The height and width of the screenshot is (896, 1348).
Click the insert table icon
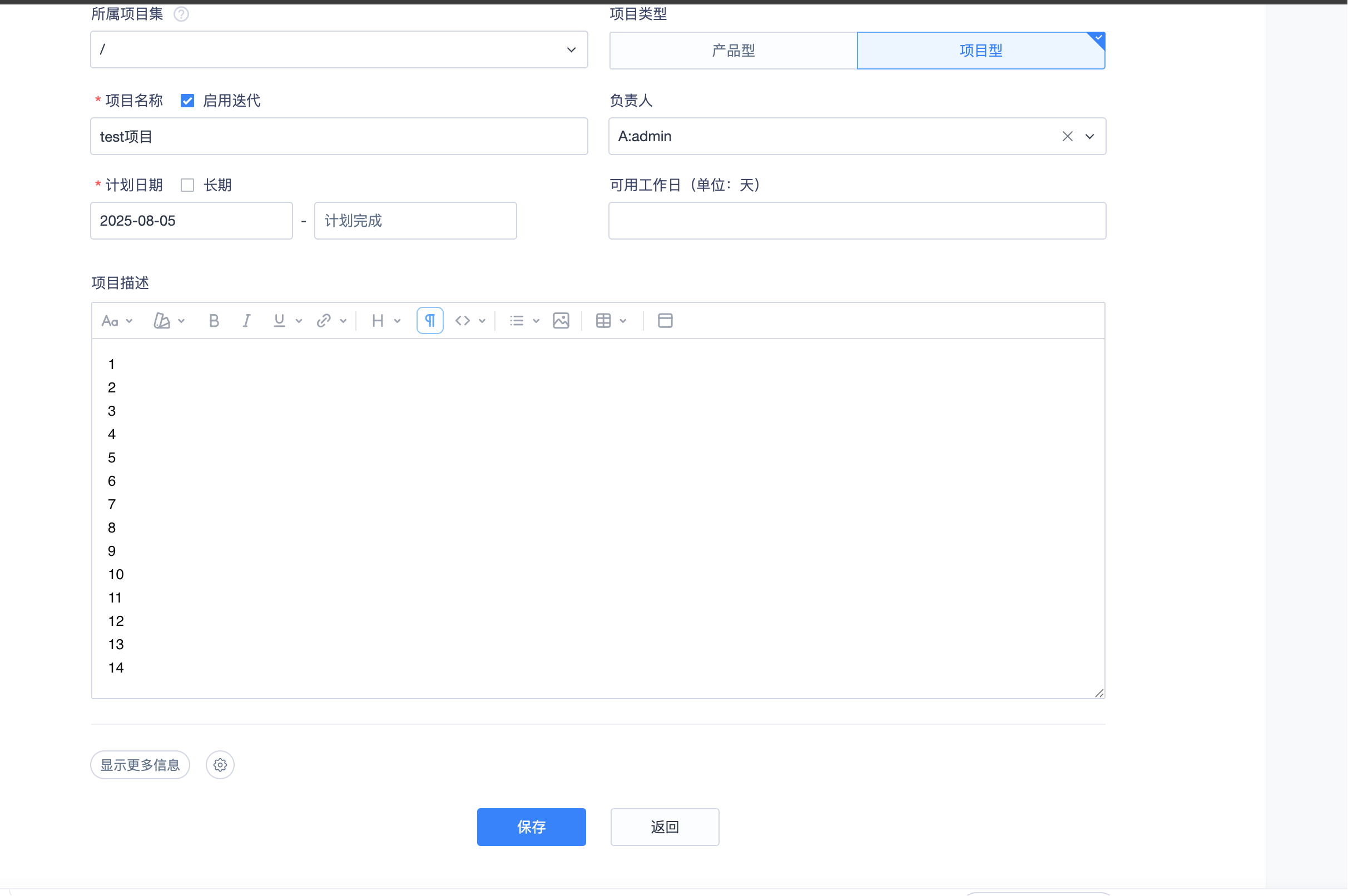603,321
